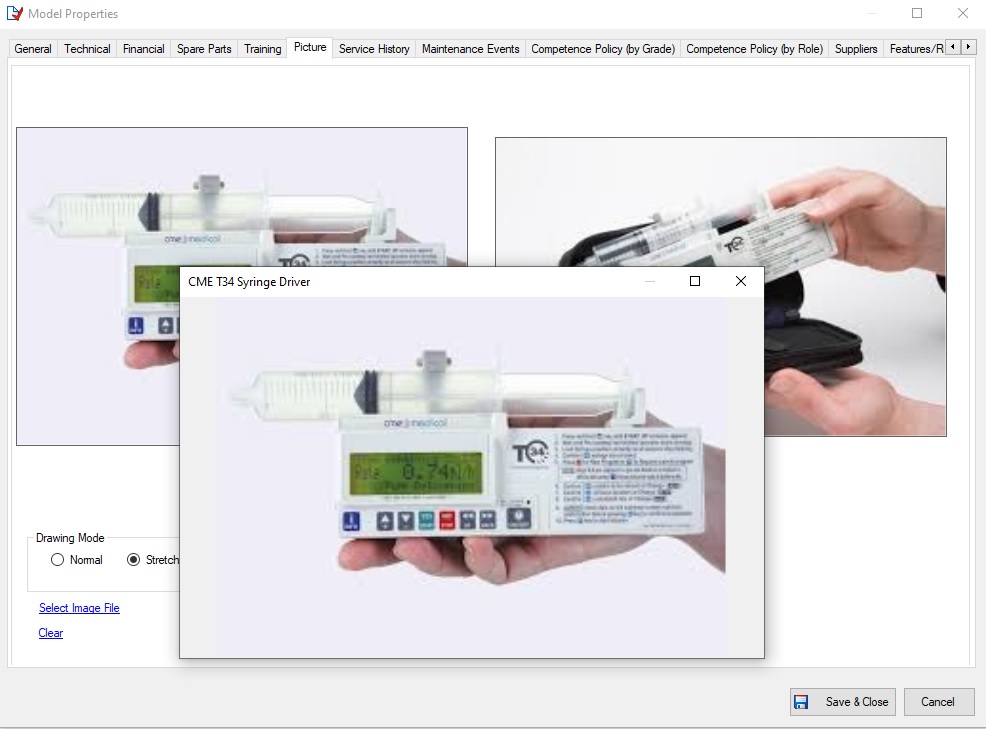Click Save & Close button
This screenshot has height=729, width=986.
coord(843,702)
